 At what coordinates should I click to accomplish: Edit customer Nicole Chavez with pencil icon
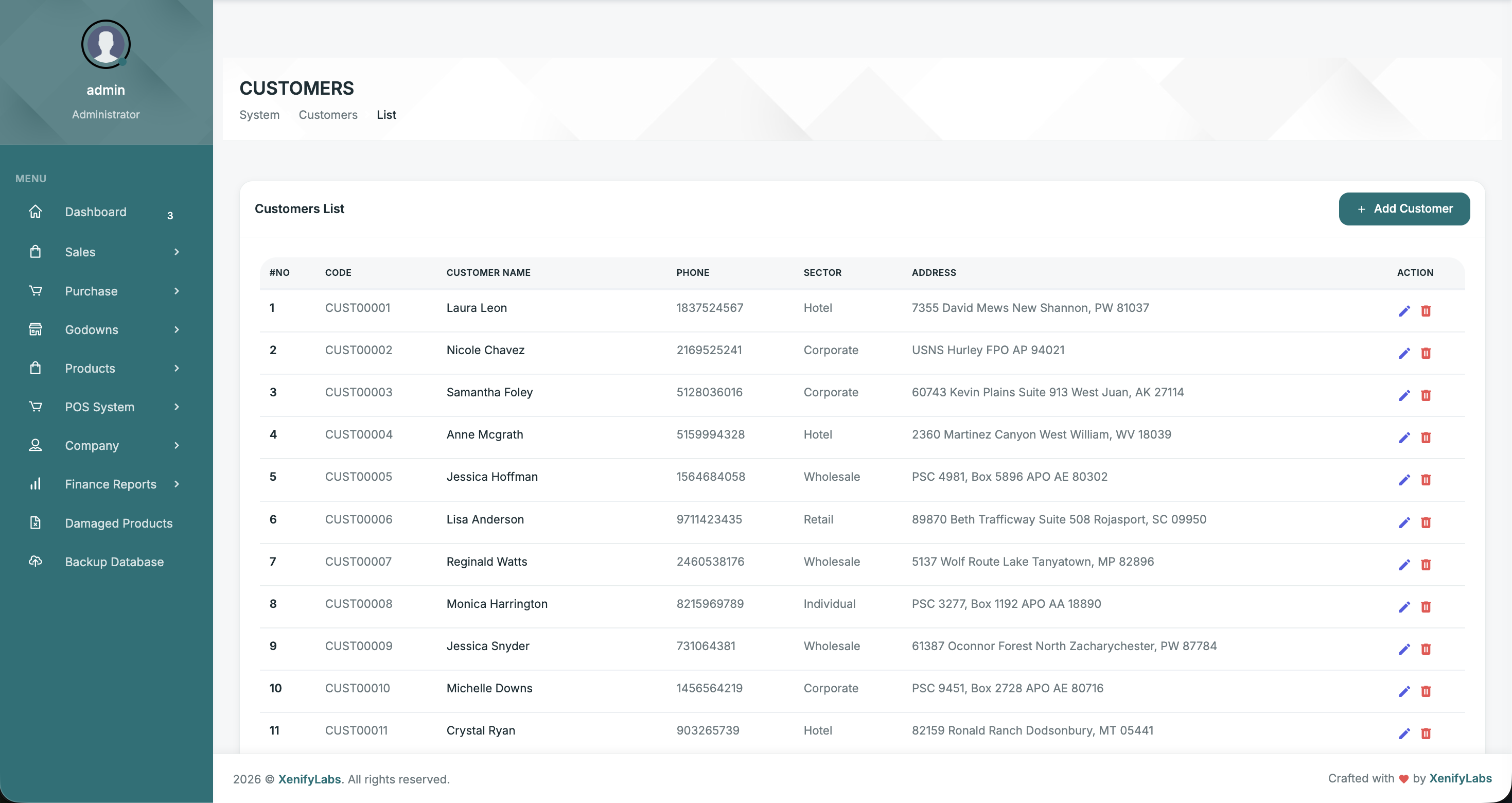click(1404, 353)
